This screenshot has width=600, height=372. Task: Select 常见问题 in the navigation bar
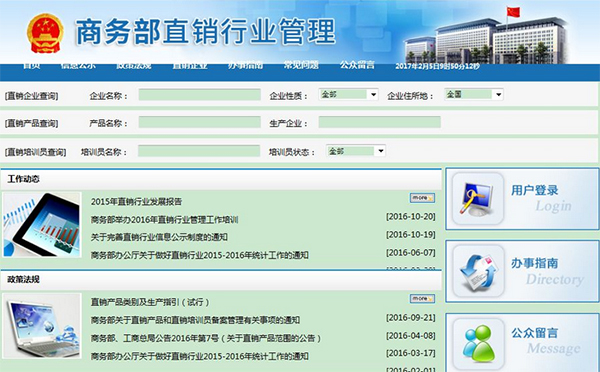pyautogui.click(x=301, y=65)
